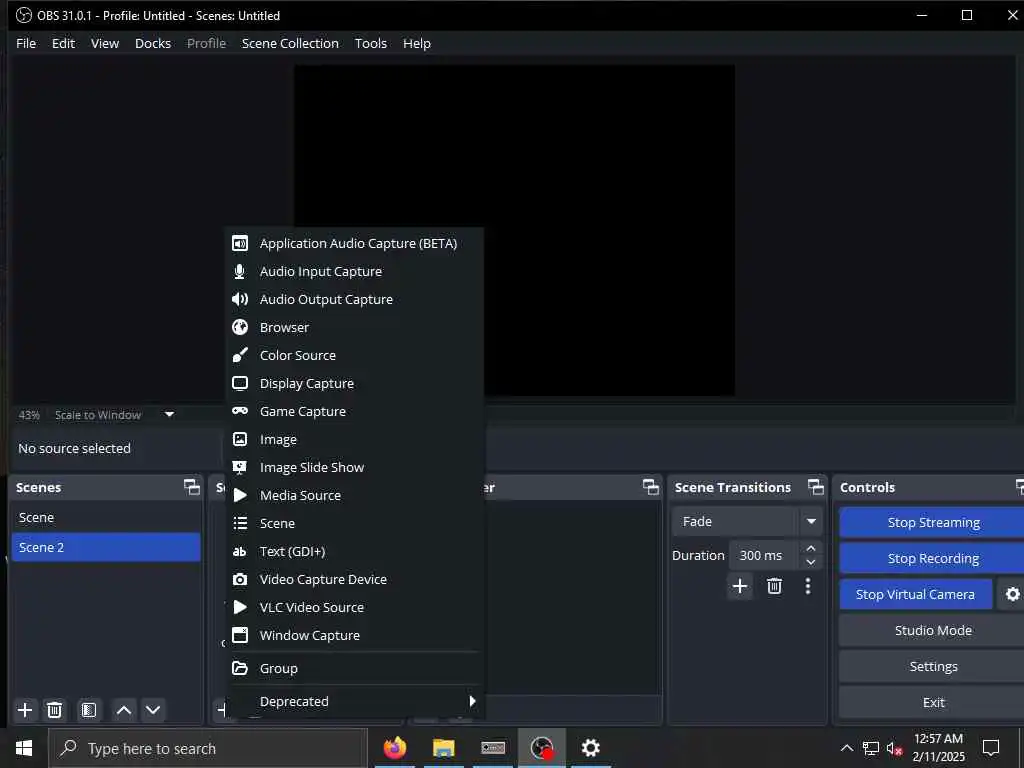The height and width of the screenshot is (768, 1024).
Task: Click the microphone icon for Audio Input Capture
Action: point(240,272)
